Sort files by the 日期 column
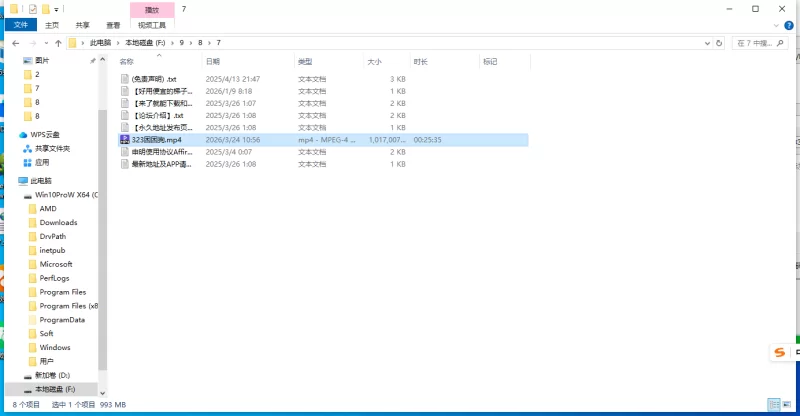Screen dimensions: 800x416 pos(212,61)
